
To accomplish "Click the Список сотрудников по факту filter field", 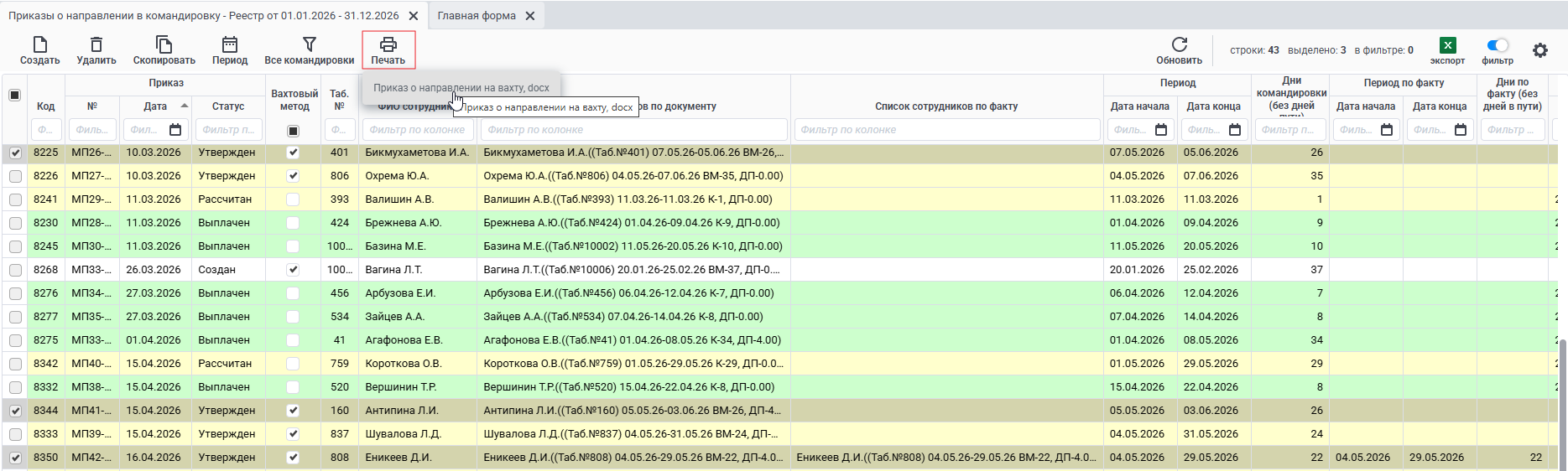I will point(946,130).
